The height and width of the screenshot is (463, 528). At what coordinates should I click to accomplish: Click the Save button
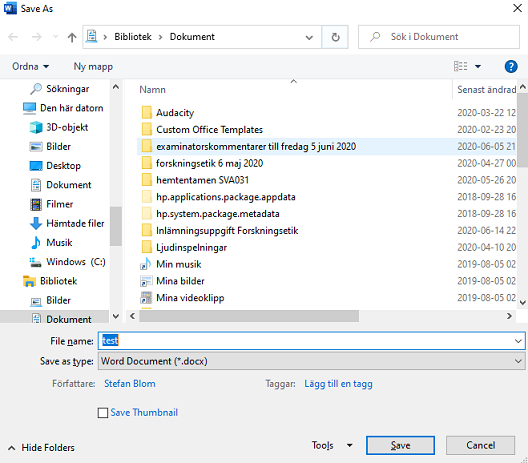click(400, 445)
